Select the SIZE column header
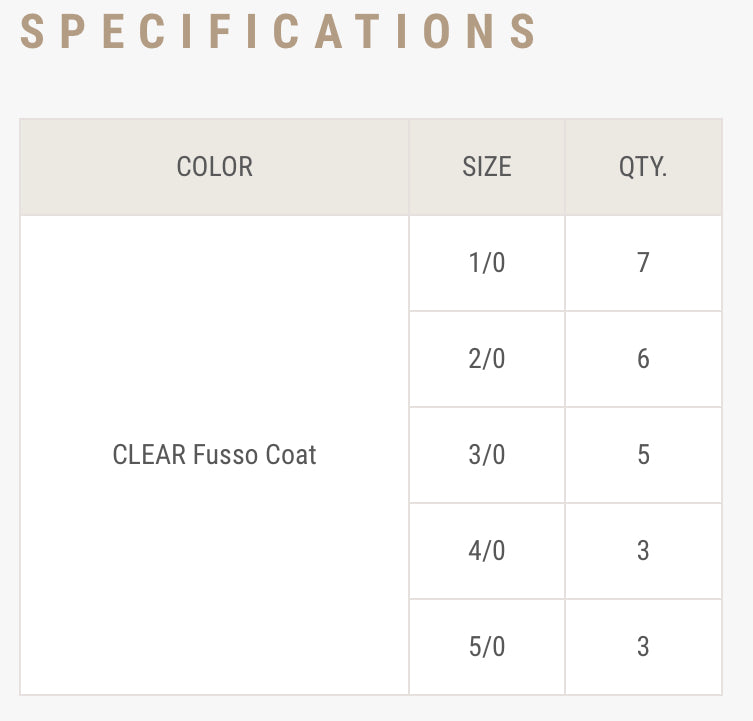 [487, 166]
